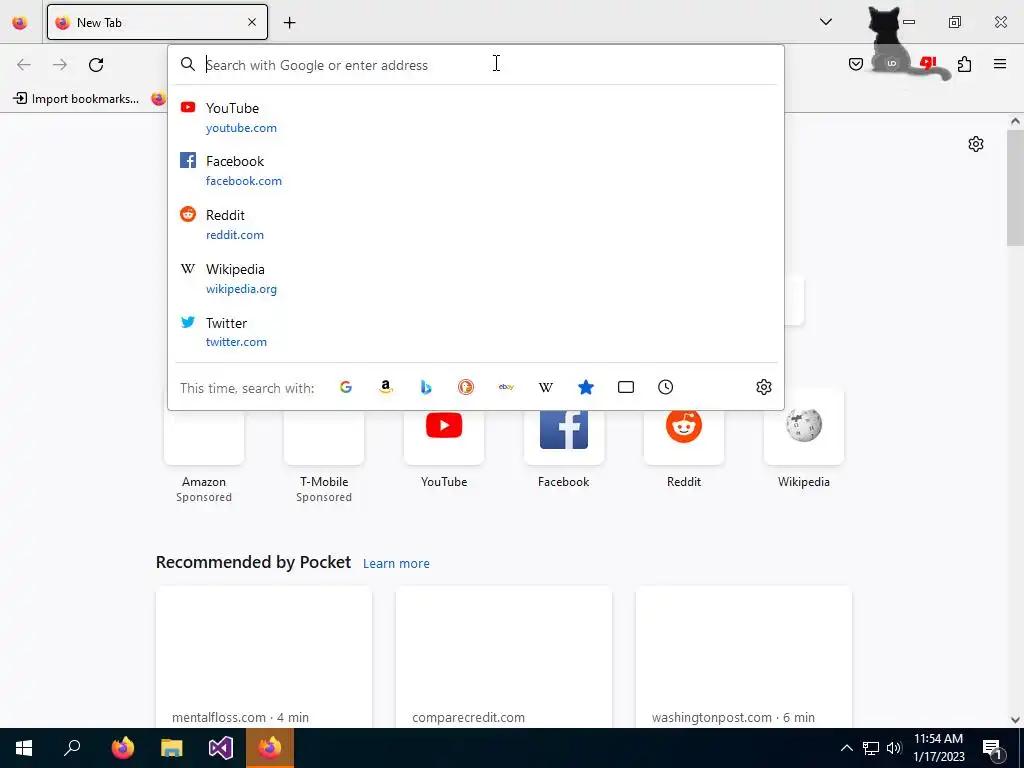Open the comparecredit.com Pocket story

click(x=504, y=656)
